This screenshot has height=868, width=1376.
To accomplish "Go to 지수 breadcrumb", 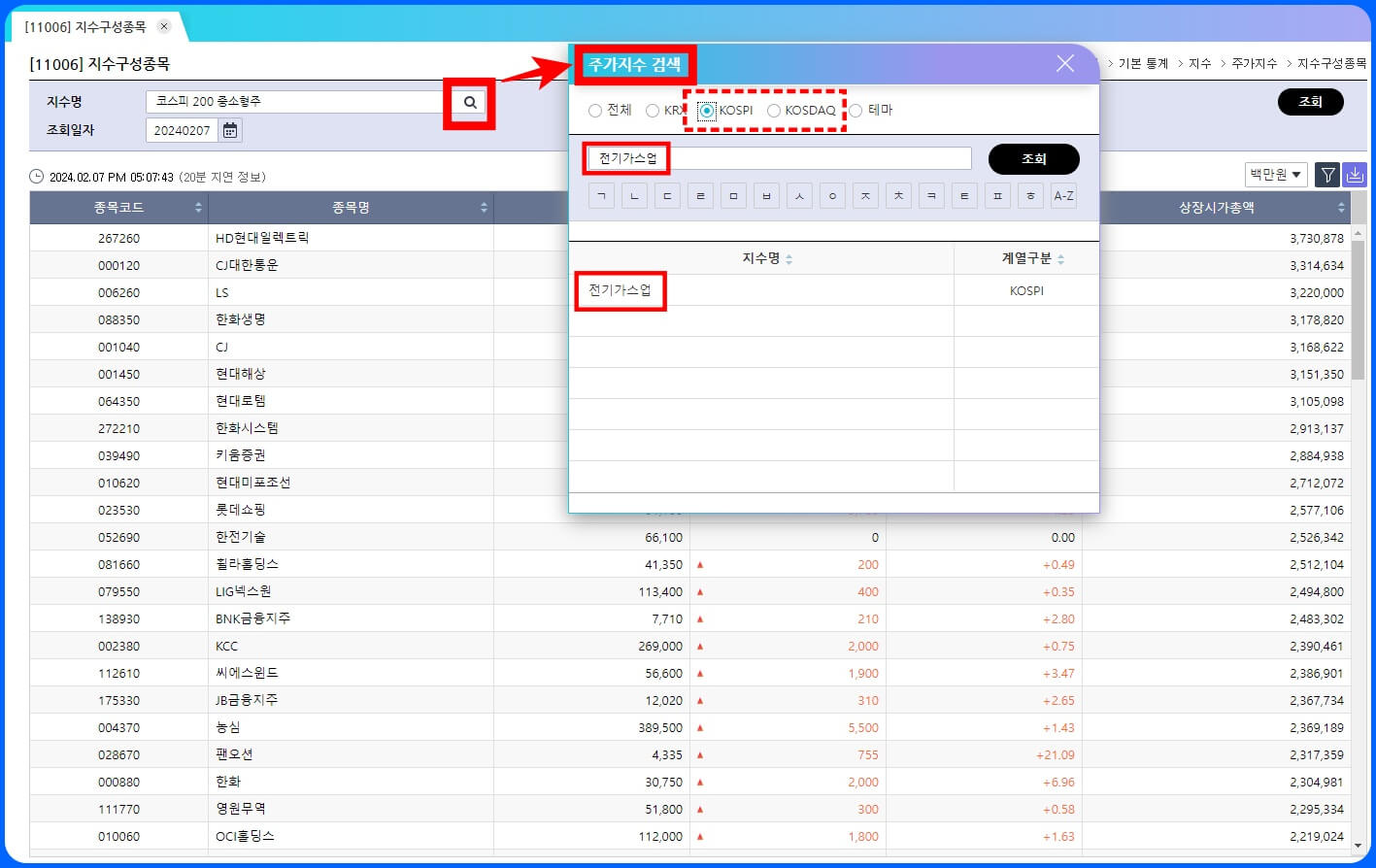I will point(1200,63).
